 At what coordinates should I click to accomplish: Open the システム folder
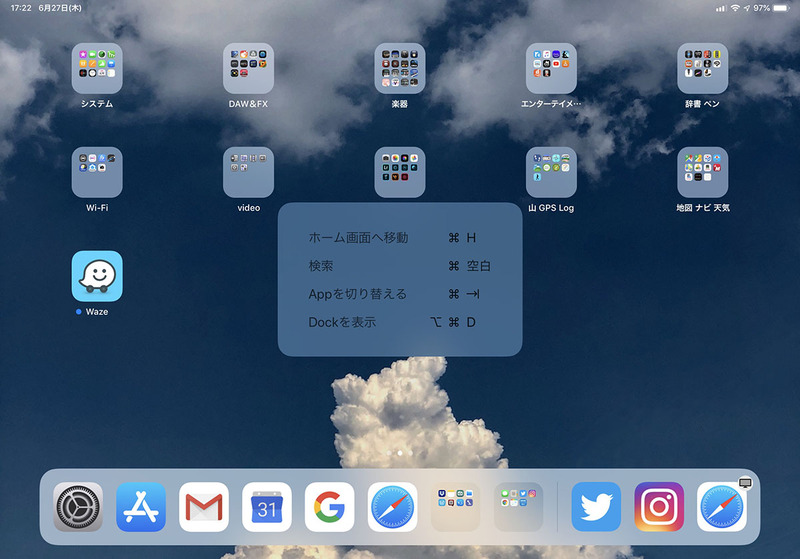[x=97, y=68]
